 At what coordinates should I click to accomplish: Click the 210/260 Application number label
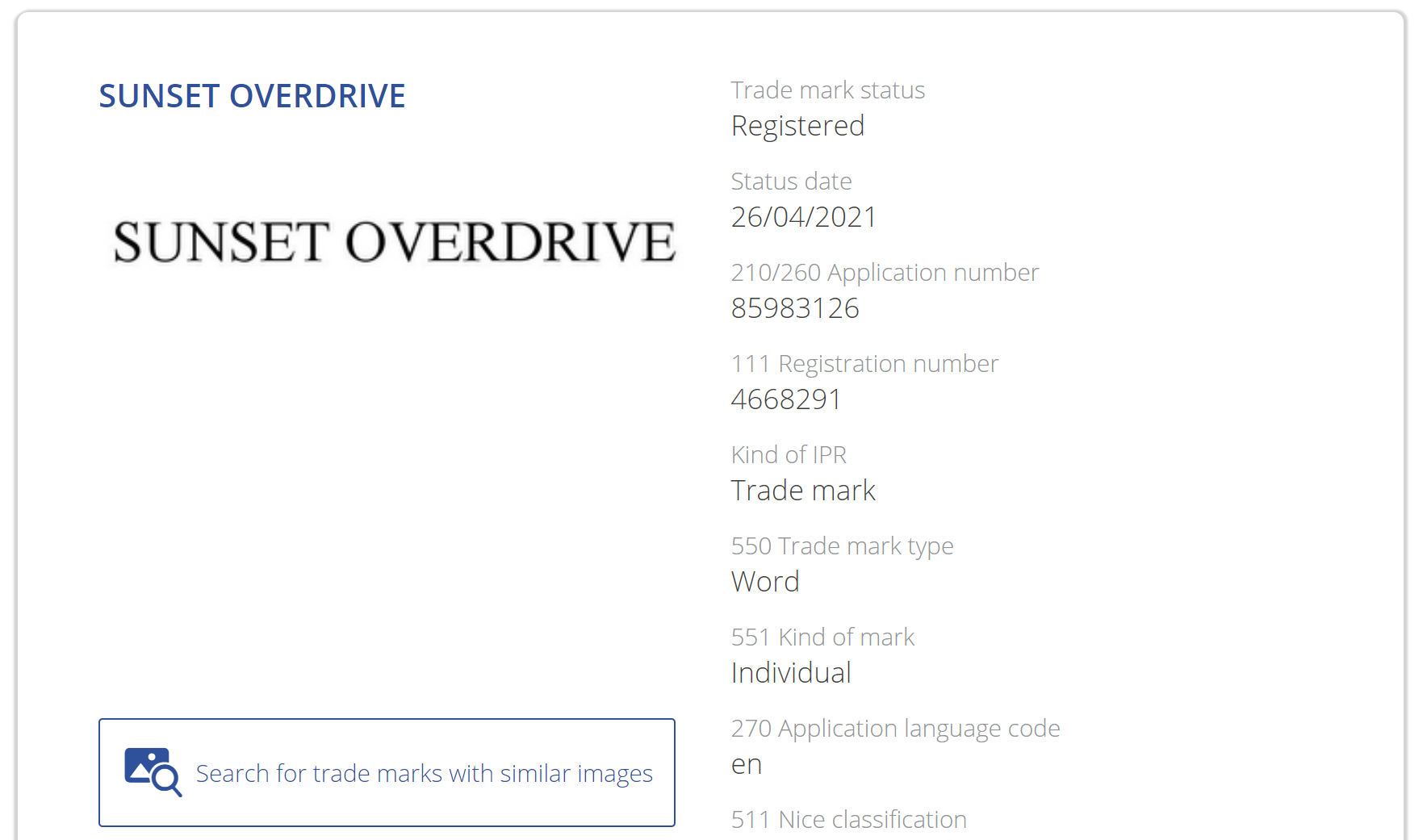tap(885, 273)
